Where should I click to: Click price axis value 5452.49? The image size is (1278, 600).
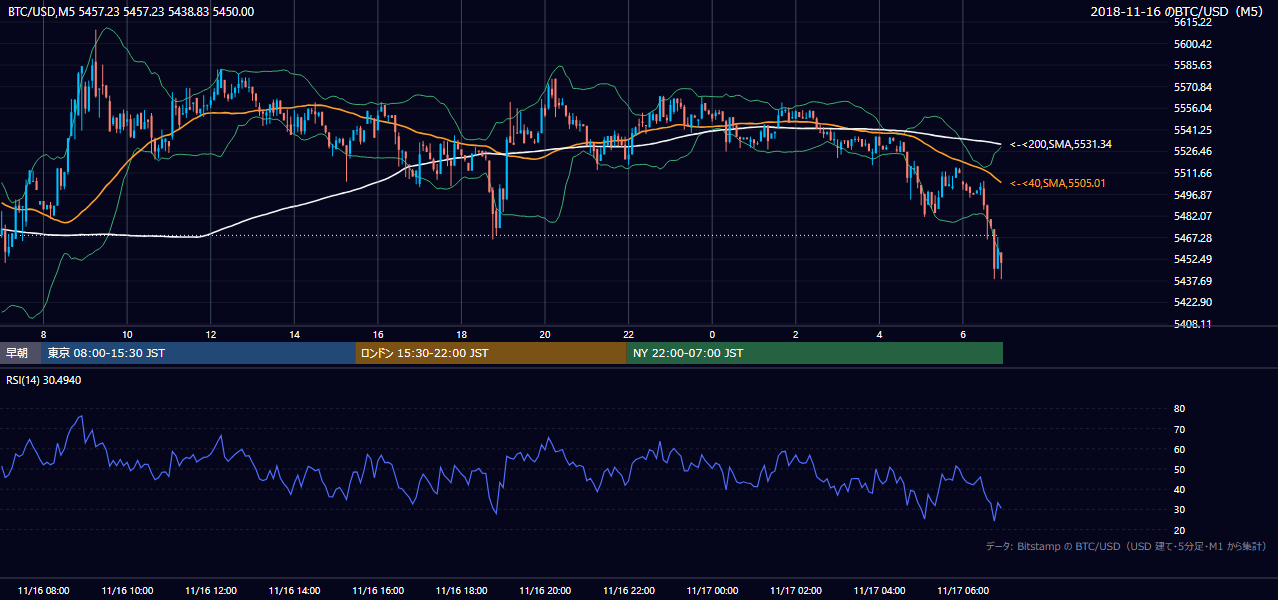point(1193,259)
